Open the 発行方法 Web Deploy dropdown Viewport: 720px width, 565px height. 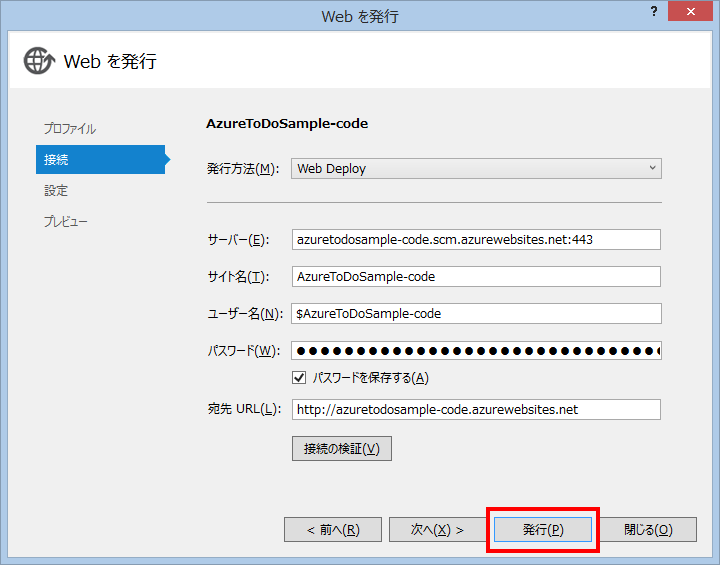476,169
